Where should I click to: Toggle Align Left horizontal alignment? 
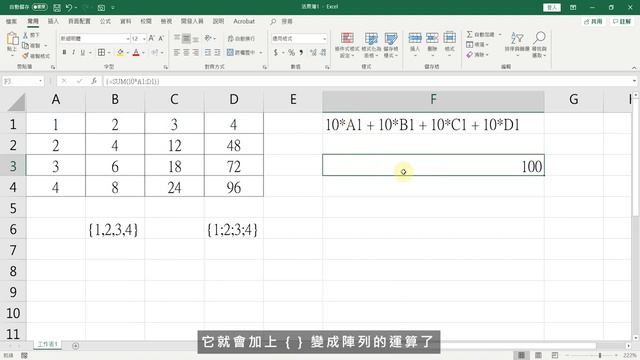(177, 52)
